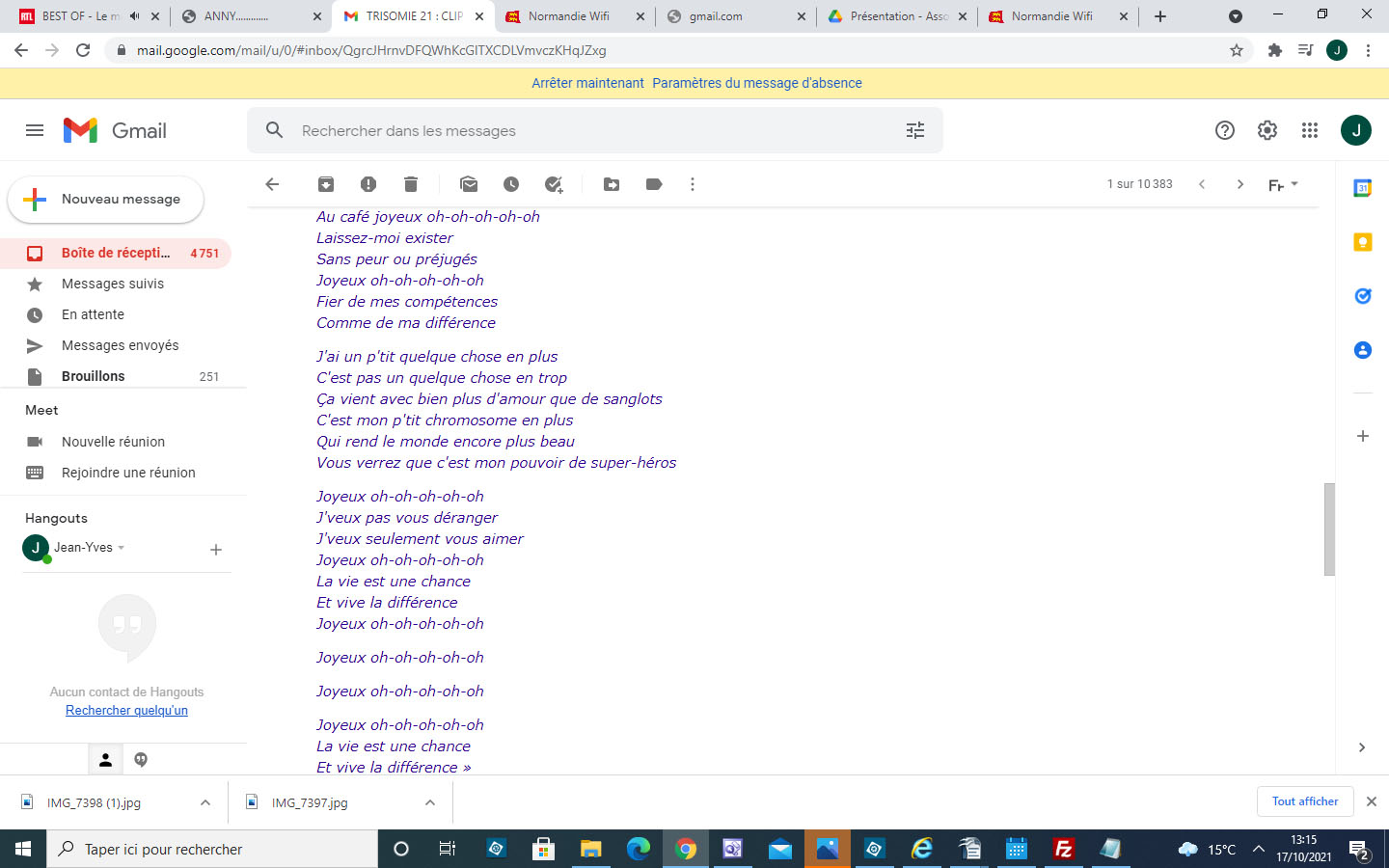Apply a label to this message
The height and width of the screenshot is (868, 1389).
tap(654, 184)
